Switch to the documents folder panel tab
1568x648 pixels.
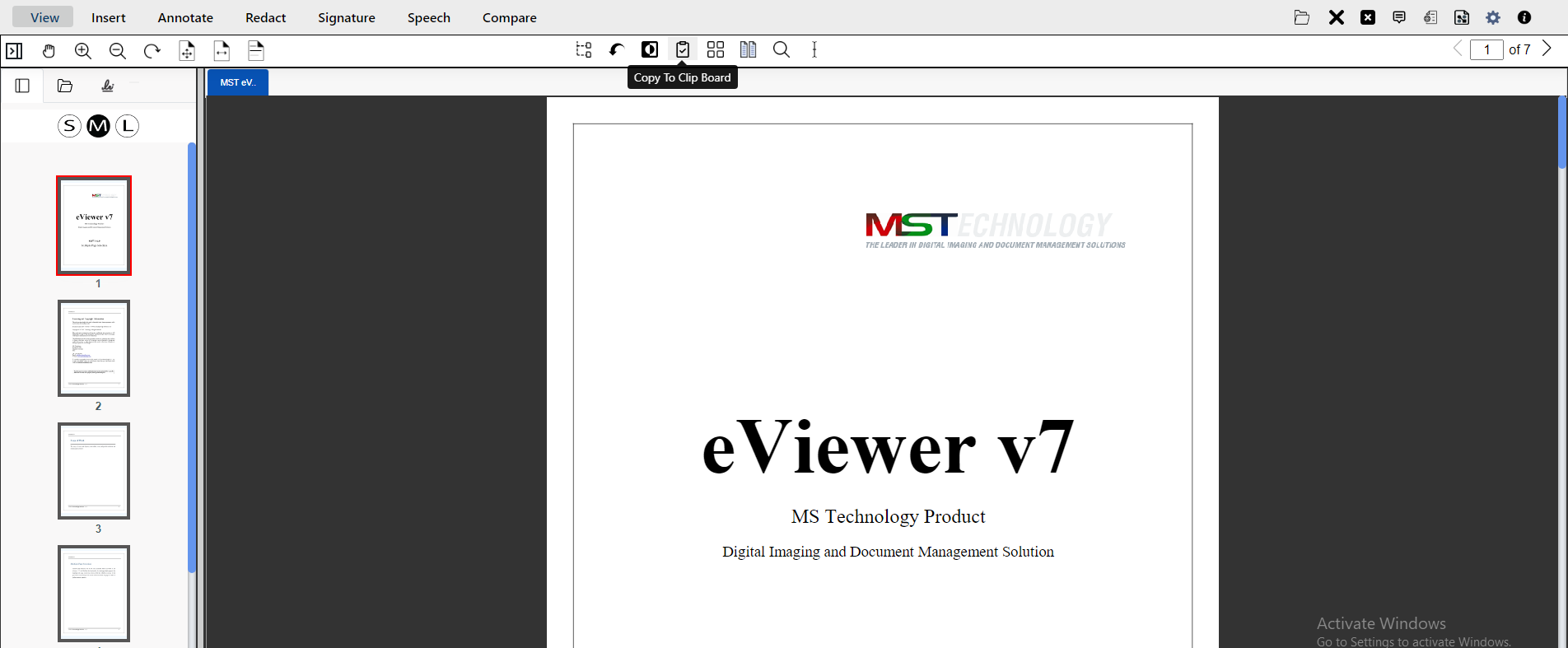[x=65, y=86]
